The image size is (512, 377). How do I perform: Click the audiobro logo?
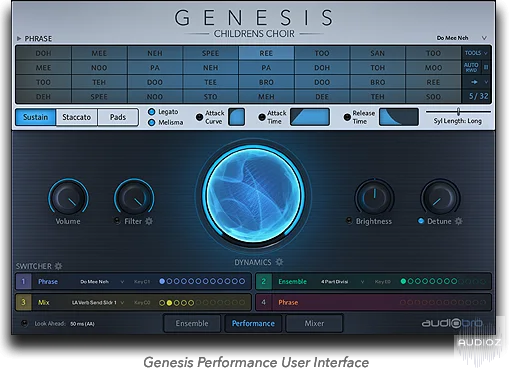(x=452, y=323)
